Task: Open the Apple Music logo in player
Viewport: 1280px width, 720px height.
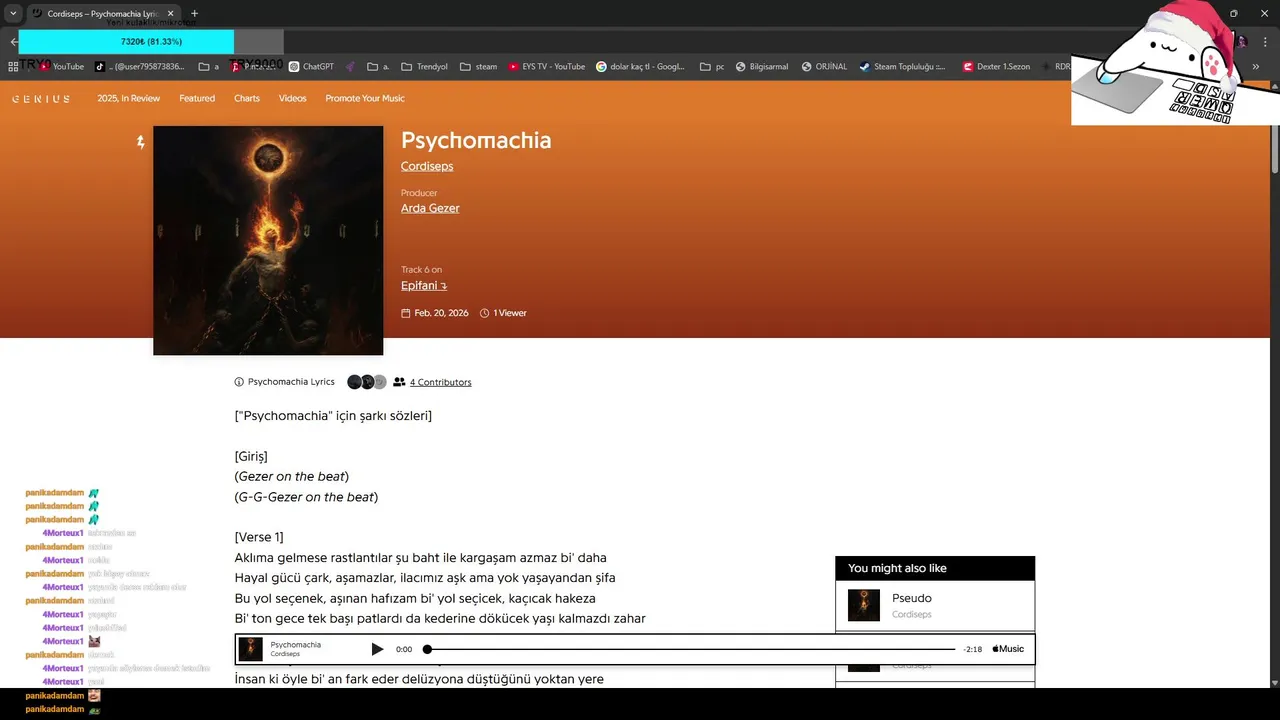Action: (x=1008, y=649)
